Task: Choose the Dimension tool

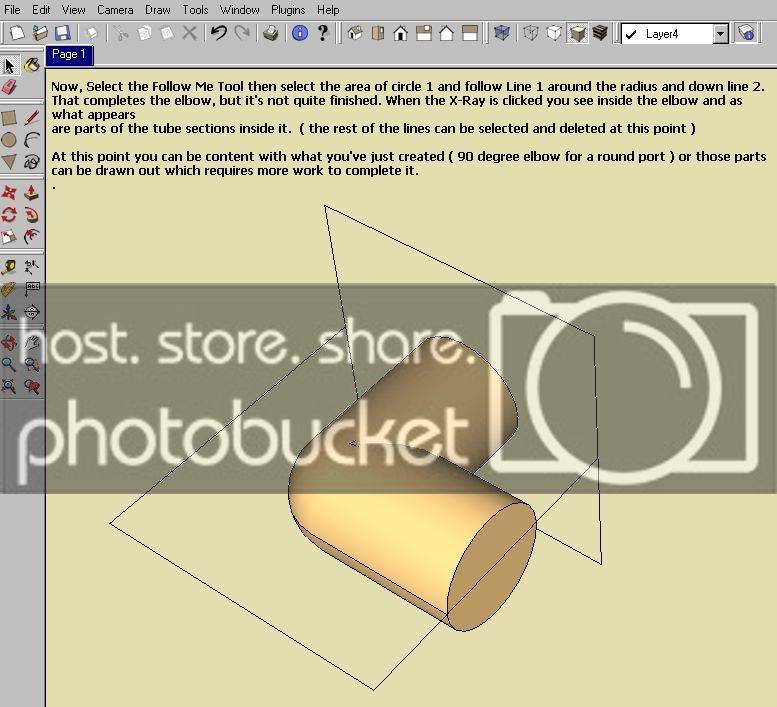Action: 32,268
